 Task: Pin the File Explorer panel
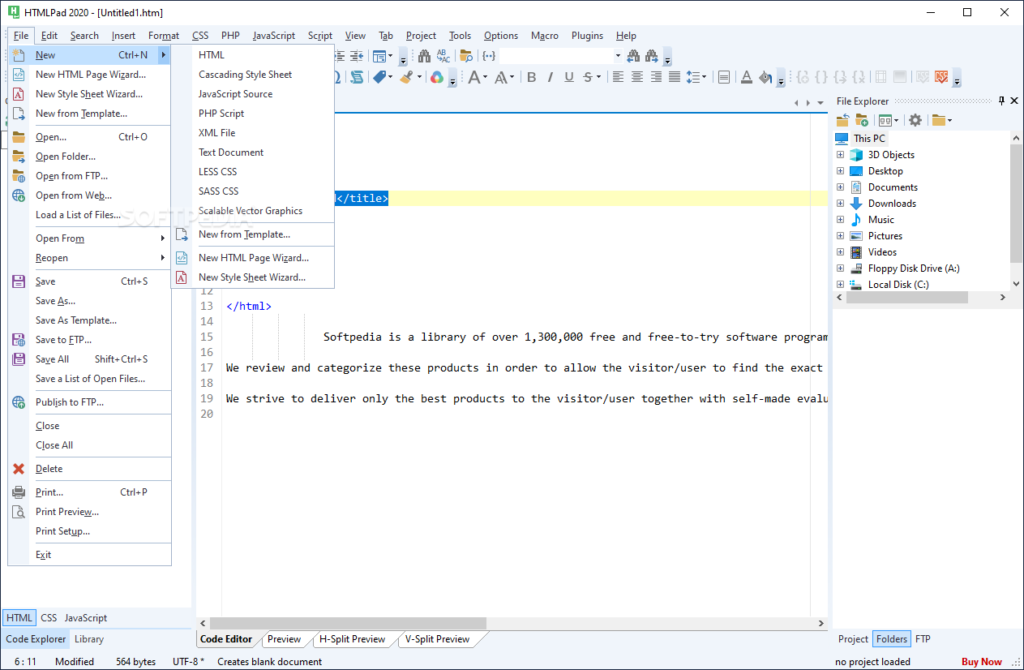coord(1002,101)
